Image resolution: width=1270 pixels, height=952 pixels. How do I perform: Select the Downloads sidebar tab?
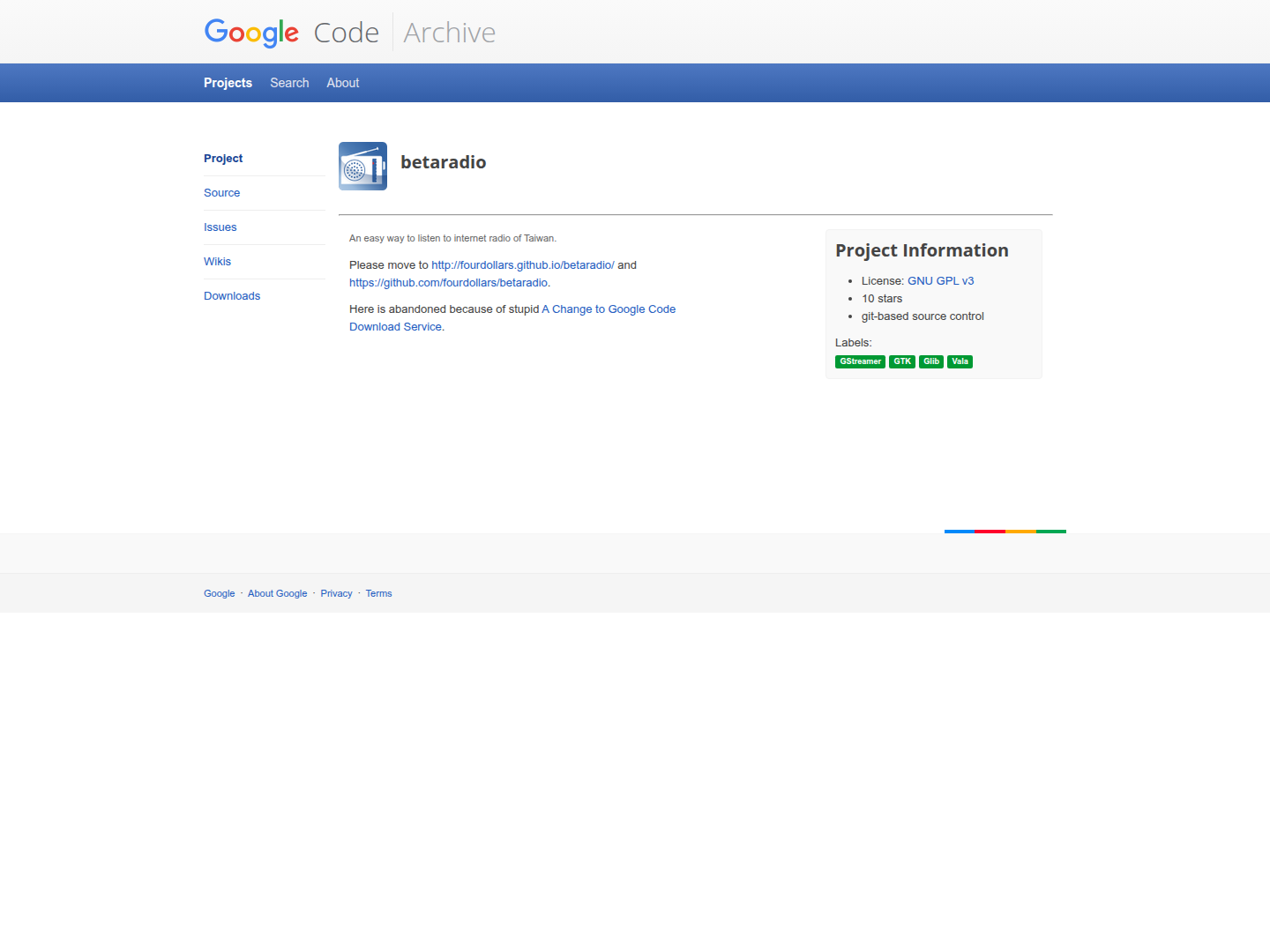tap(232, 296)
